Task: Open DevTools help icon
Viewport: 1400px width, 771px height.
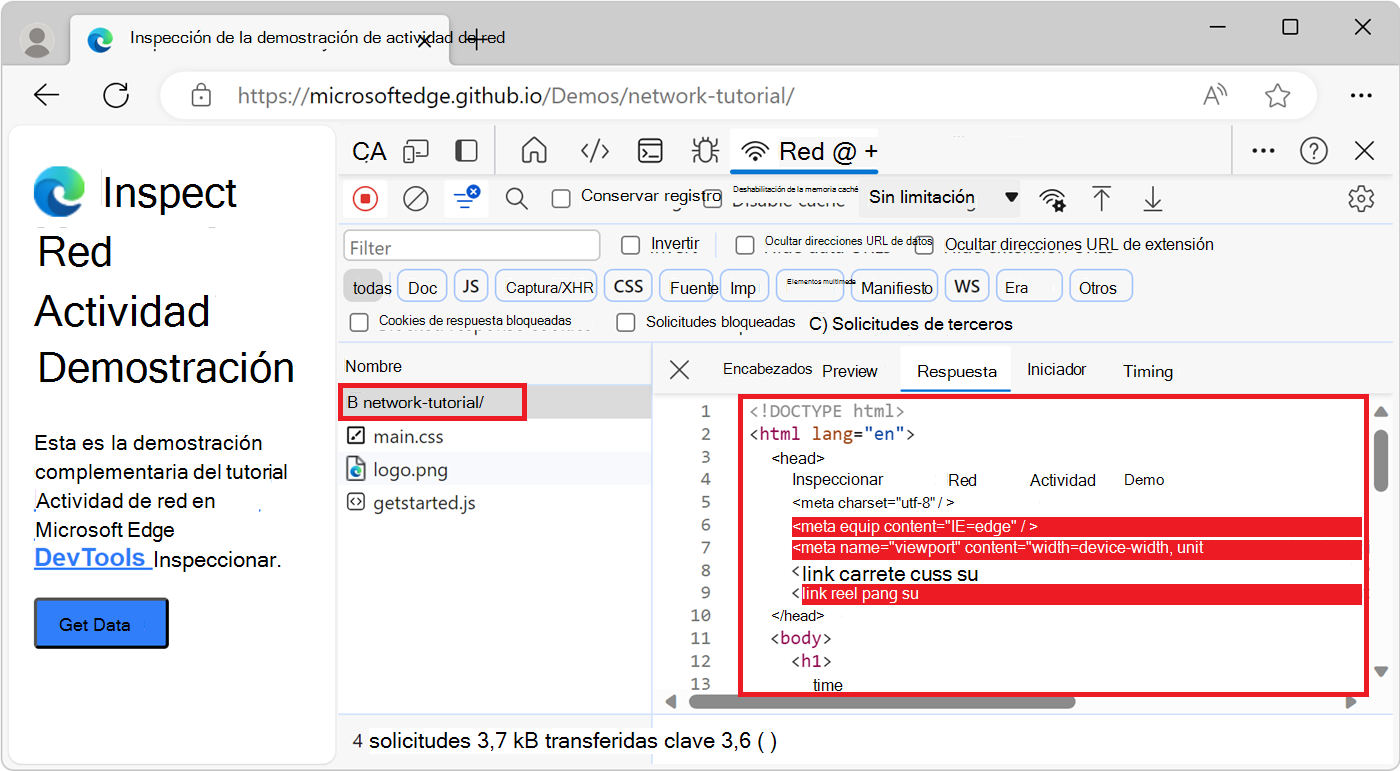Action: (1314, 151)
